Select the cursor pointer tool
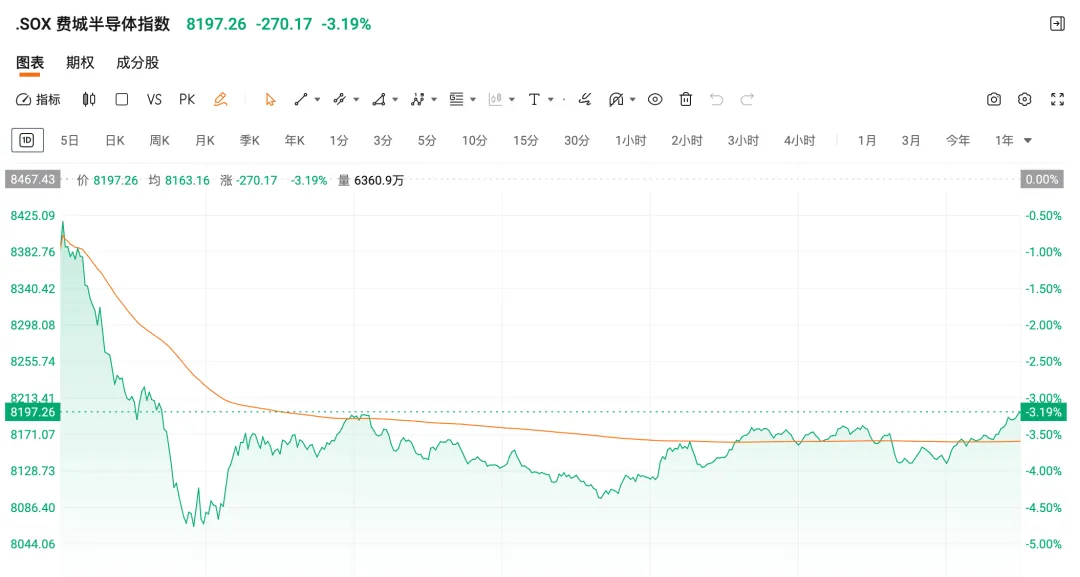This screenshot has width=1080, height=577. [x=270, y=99]
